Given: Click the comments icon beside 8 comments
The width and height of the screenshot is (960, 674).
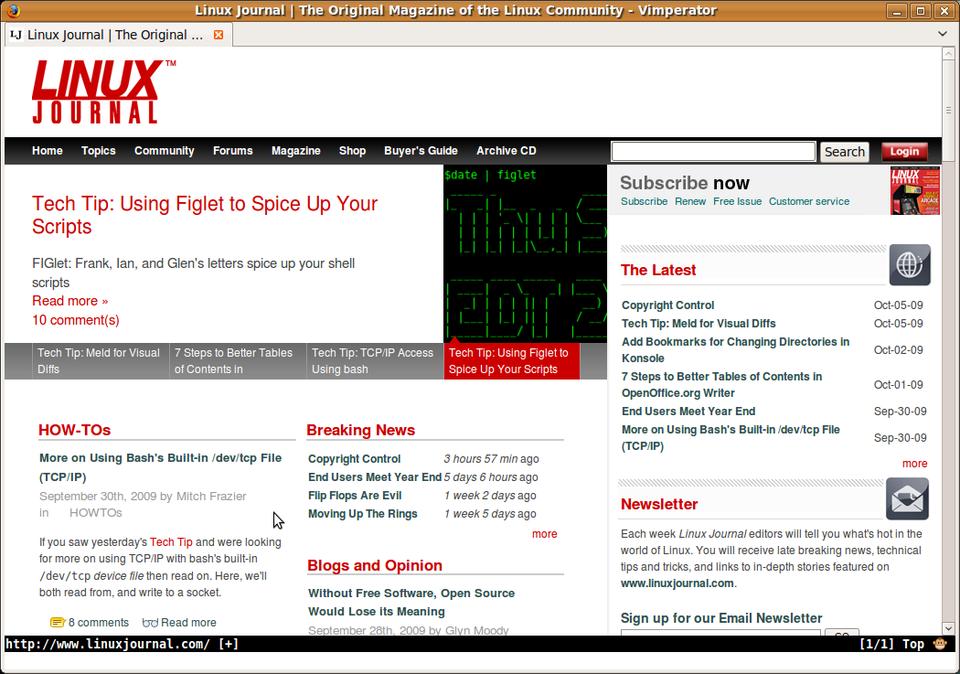Looking at the screenshot, I should pyautogui.click(x=57, y=623).
